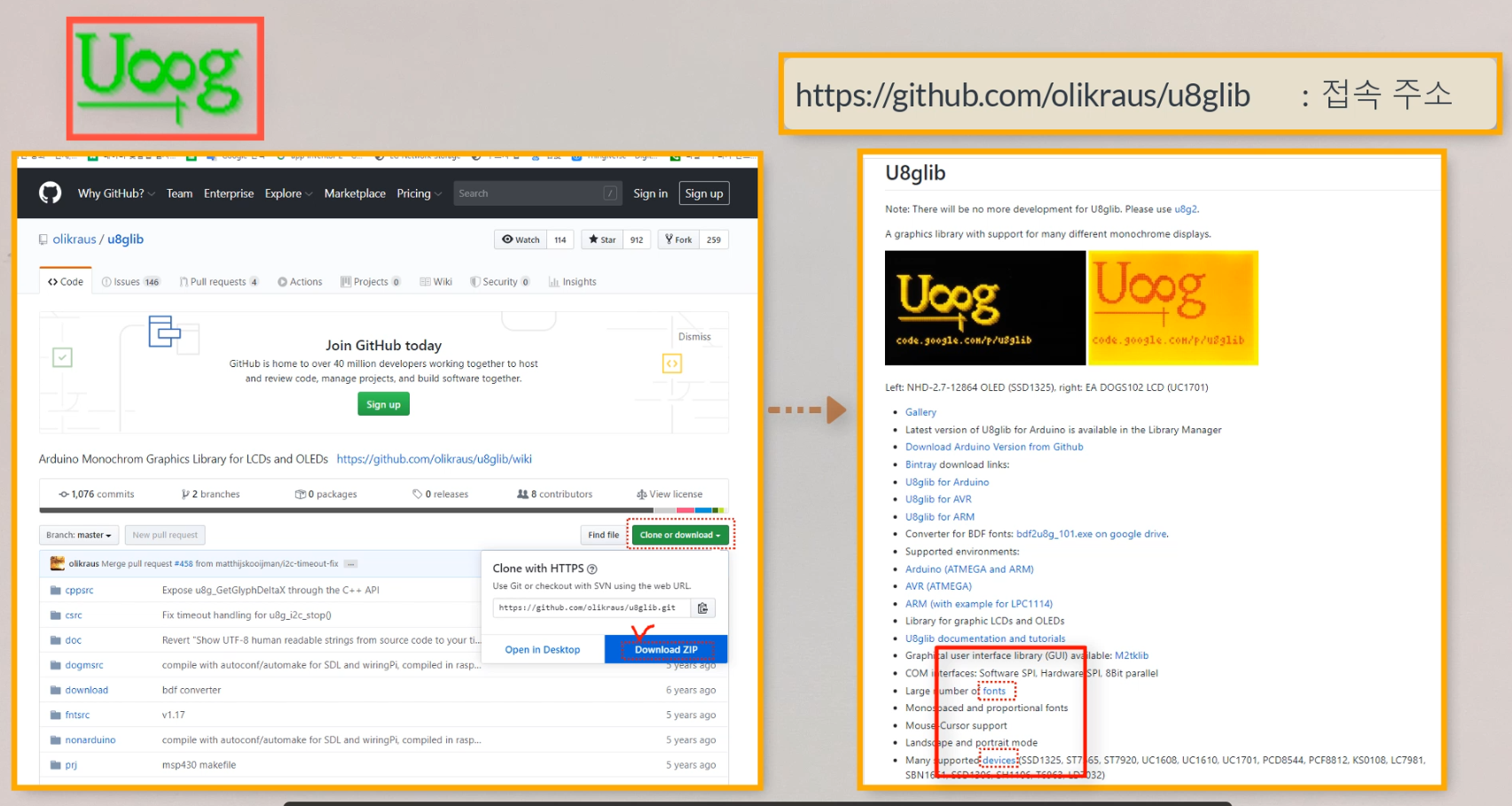Screen dimensions: 1512x806
Task: Click the fntsrc folder icon
Action: point(56,715)
